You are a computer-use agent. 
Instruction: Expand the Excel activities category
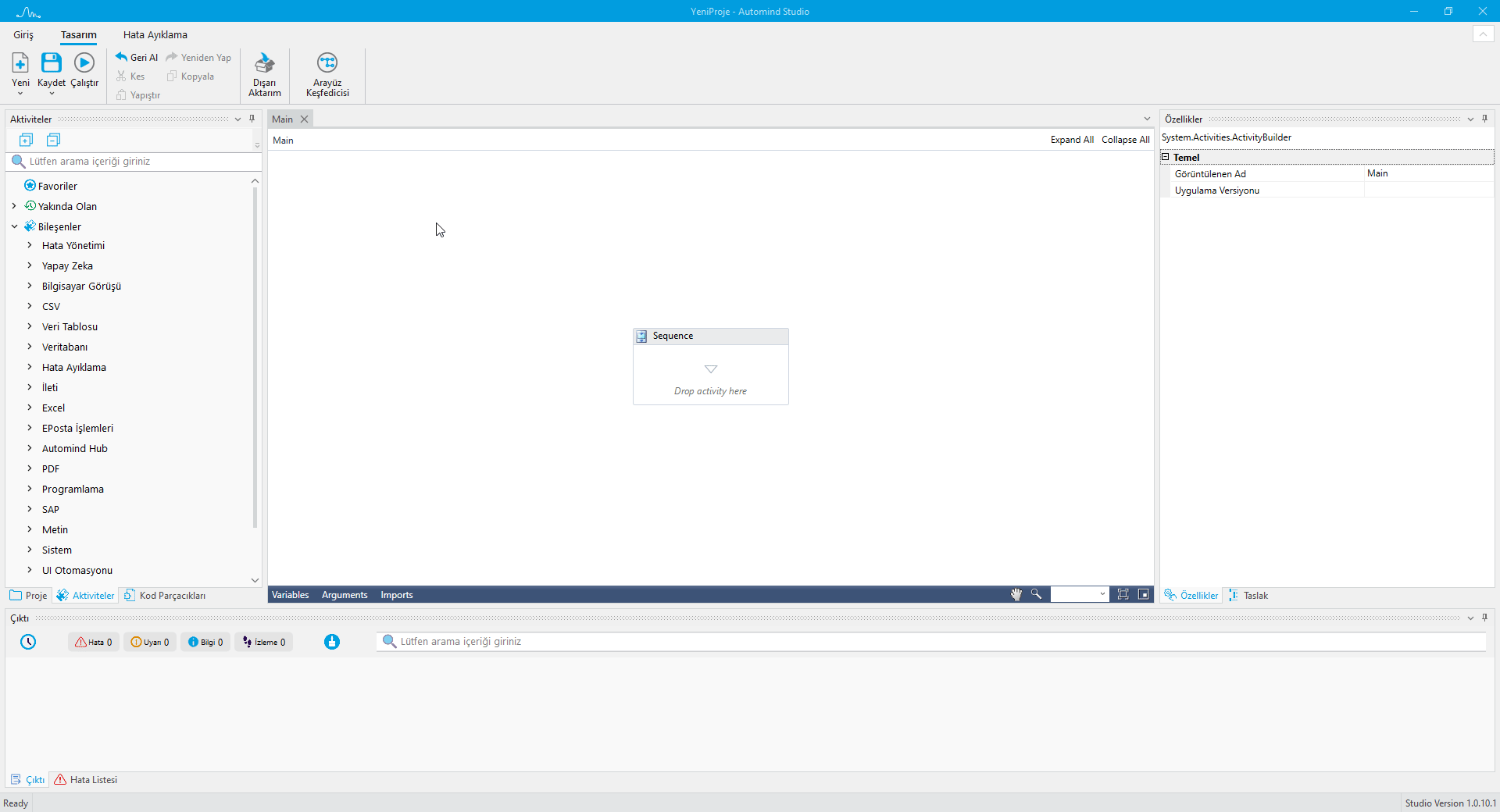coord(30,408)
